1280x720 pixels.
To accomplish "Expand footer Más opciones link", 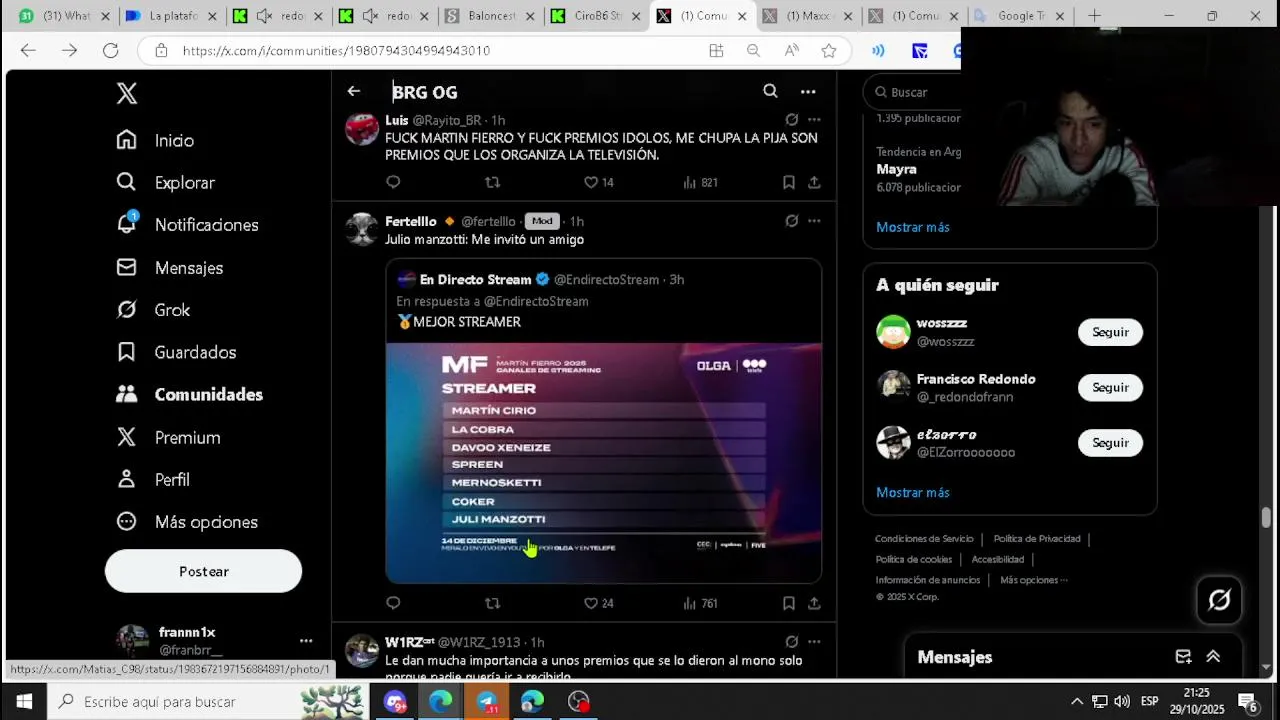I will tap(1034, 580).
